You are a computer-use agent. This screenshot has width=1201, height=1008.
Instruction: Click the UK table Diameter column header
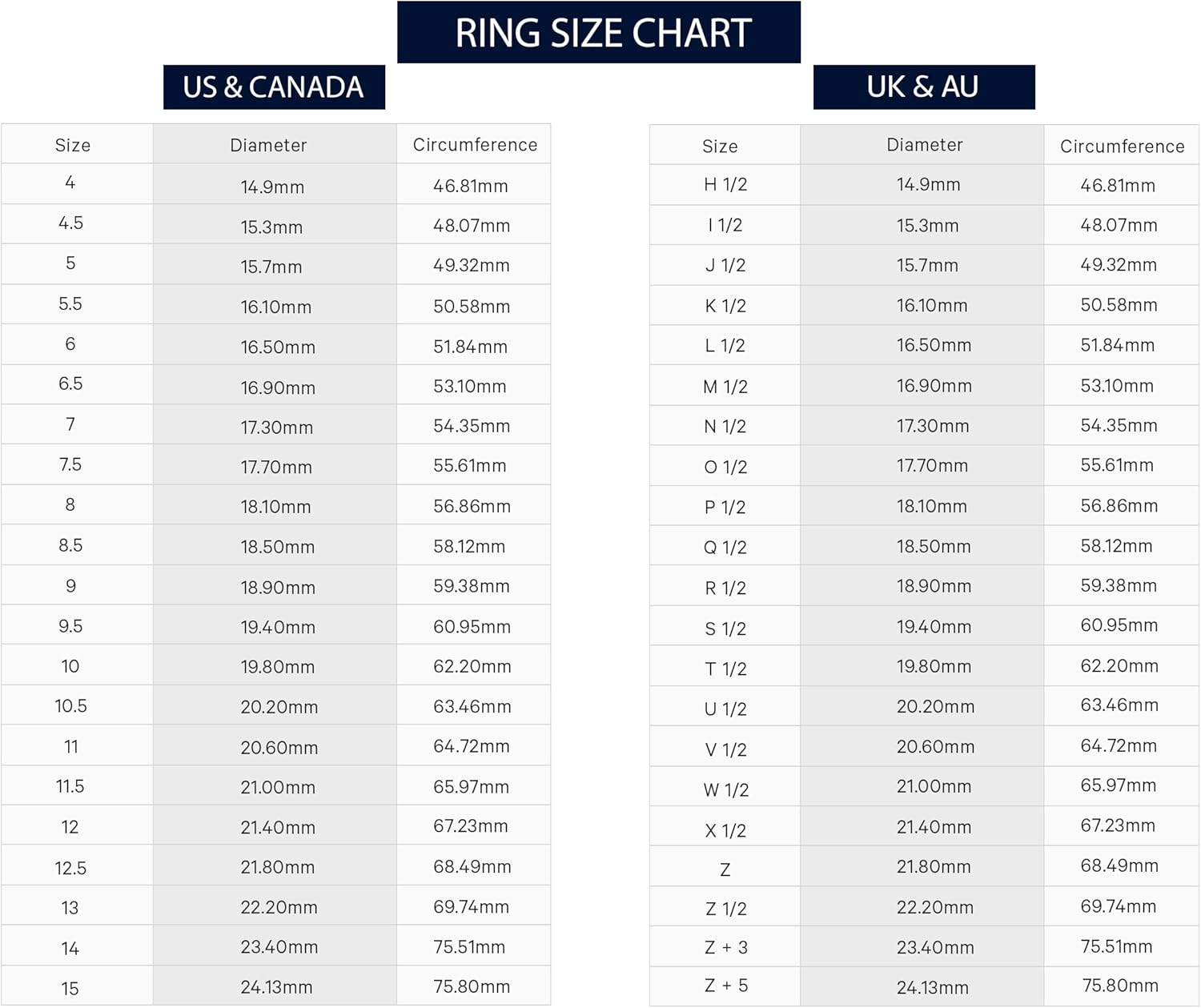click(924, 145)
